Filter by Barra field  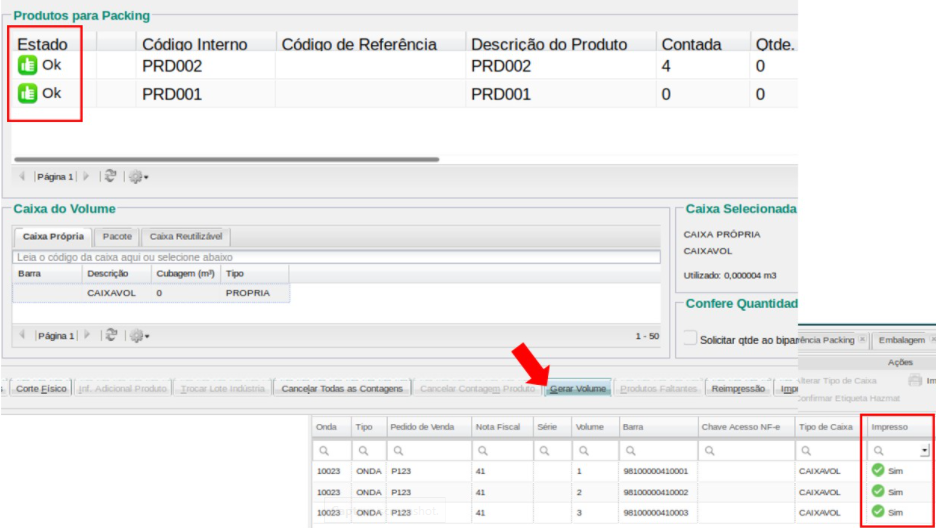(657, 450)
